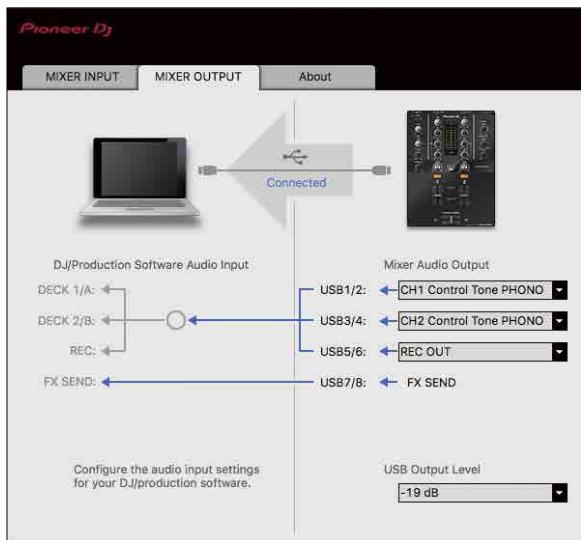Switch to the MIXER INPUT tab
The width and height of the screenshot is (581, 540).
[81, 77]
